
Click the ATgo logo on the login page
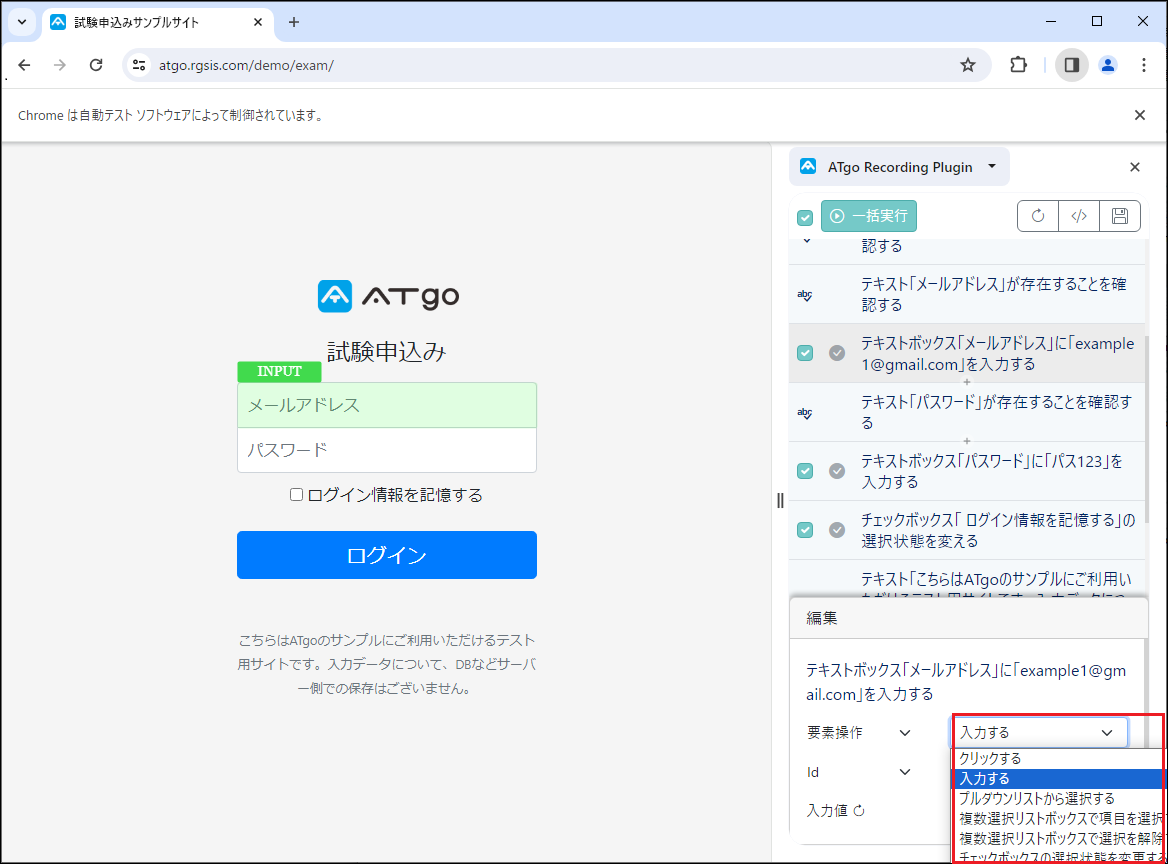pos(387,296)
